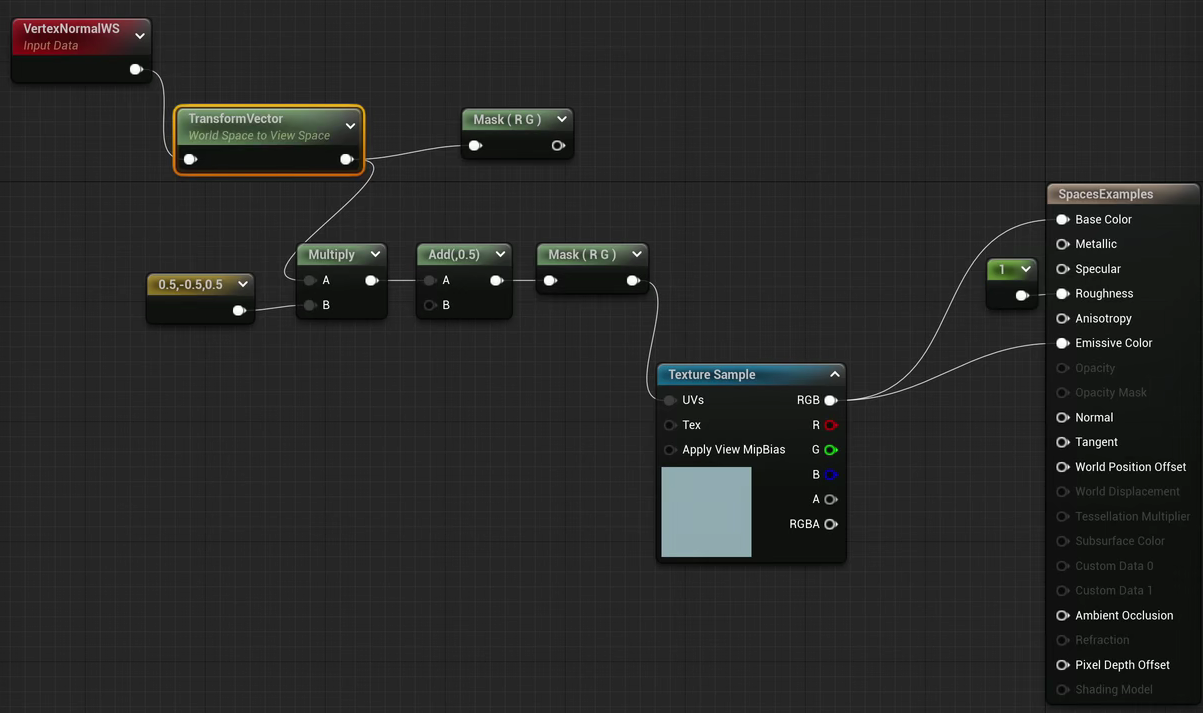Expand the constant 1 node chevron
This screenshot has width=1203, height=713.
(x=1026, y=269)
